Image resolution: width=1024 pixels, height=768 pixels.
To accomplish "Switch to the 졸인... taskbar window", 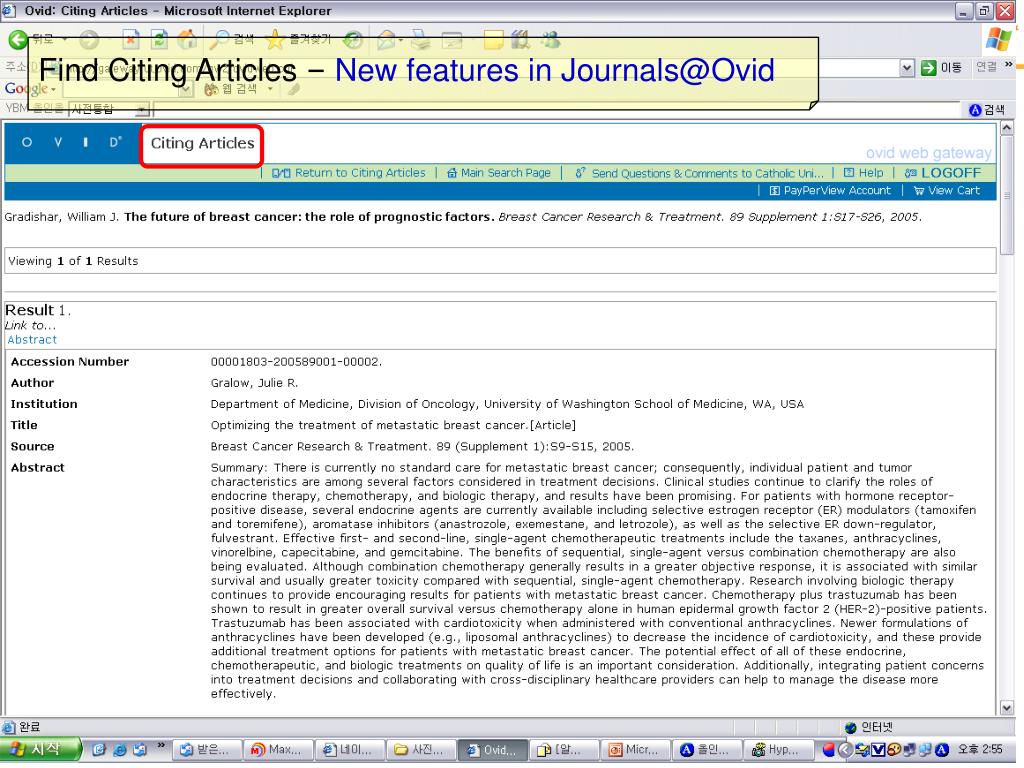I will coord(705,750).
